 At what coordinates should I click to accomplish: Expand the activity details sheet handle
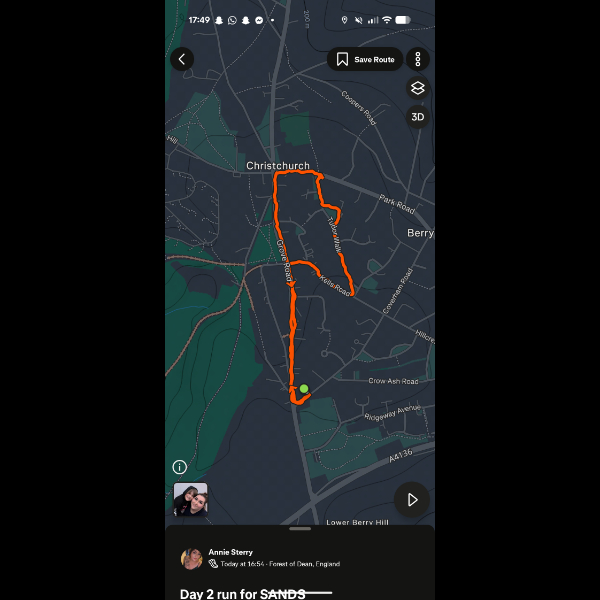point(300,529)
